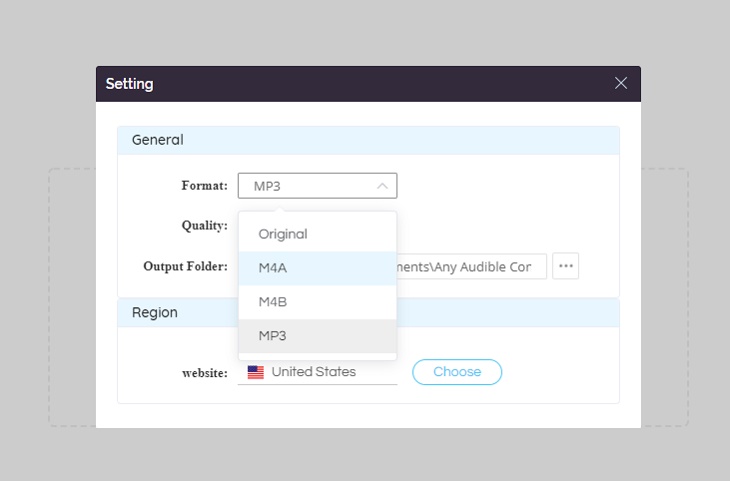Click the Setting title bar text
The width and height of the screenshot is (730, 481).
129,84
